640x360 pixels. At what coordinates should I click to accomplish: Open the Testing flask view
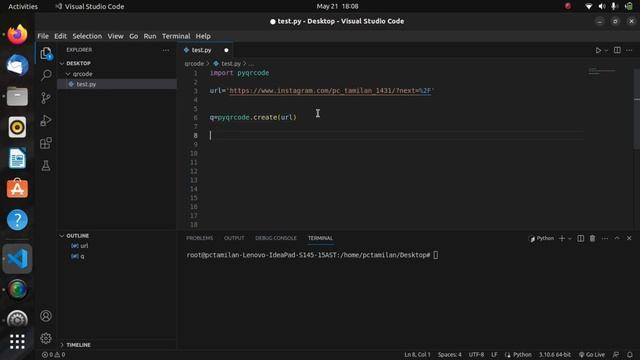pyautogui.click(x=46, y=165)
